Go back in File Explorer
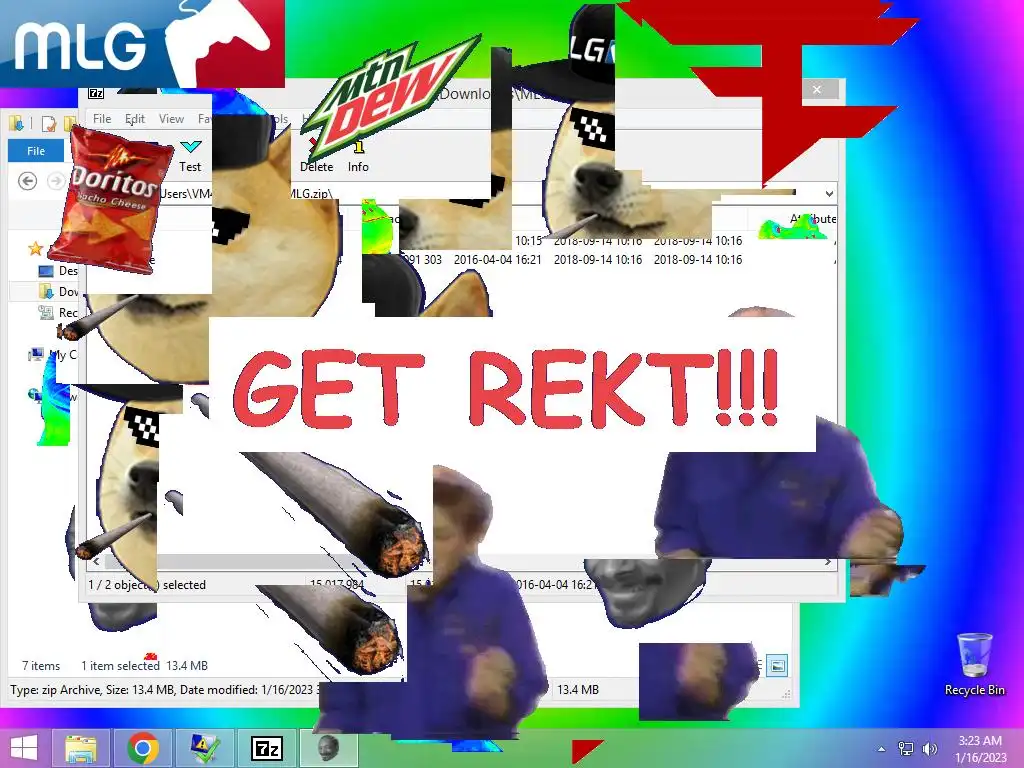 27,181
